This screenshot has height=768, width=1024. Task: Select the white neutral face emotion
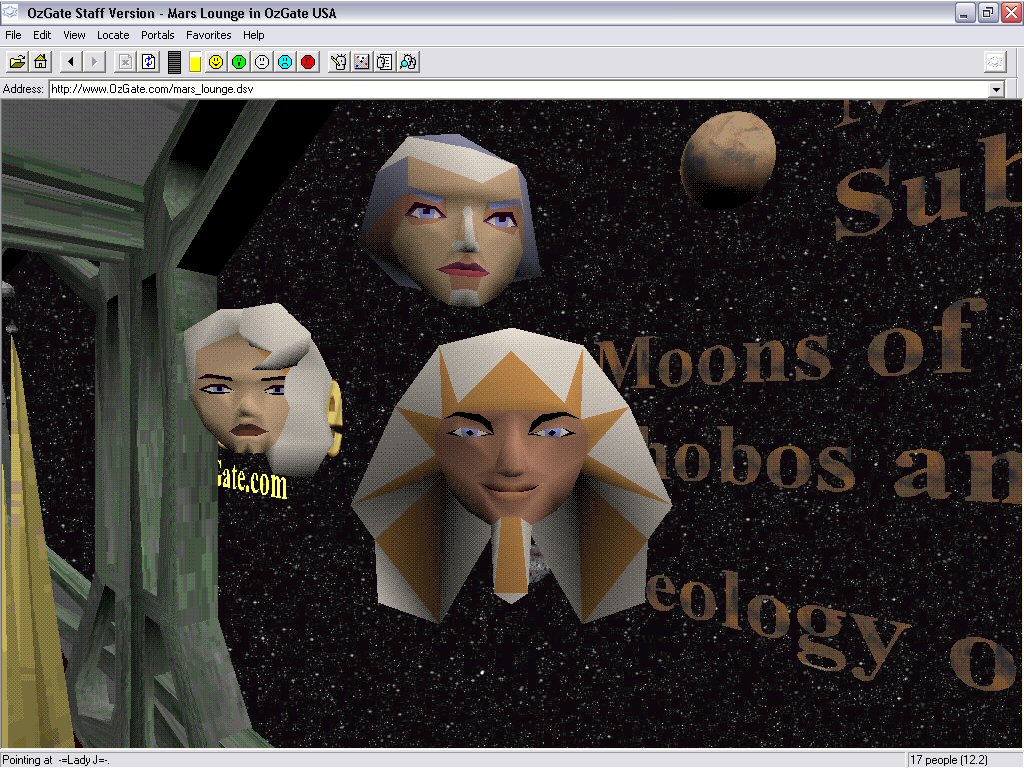coord(262,62)
